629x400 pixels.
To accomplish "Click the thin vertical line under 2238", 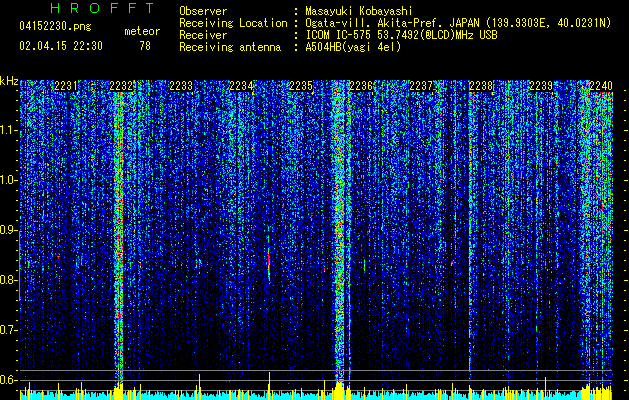I will [469, 229].
